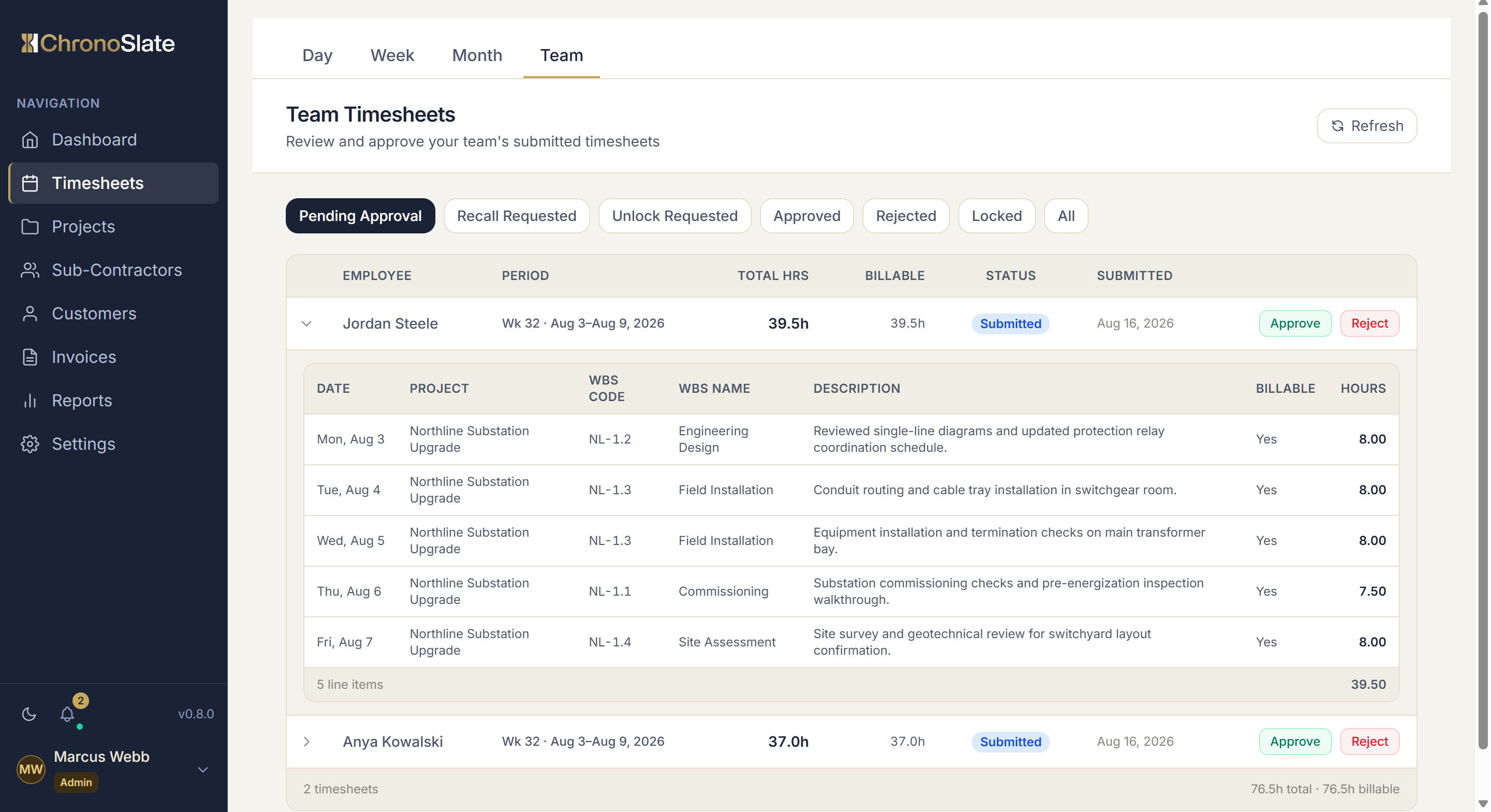Open Dashboard from the sidebar
The width and height of the screenshot is (1491, 812).
pos(113,140)
